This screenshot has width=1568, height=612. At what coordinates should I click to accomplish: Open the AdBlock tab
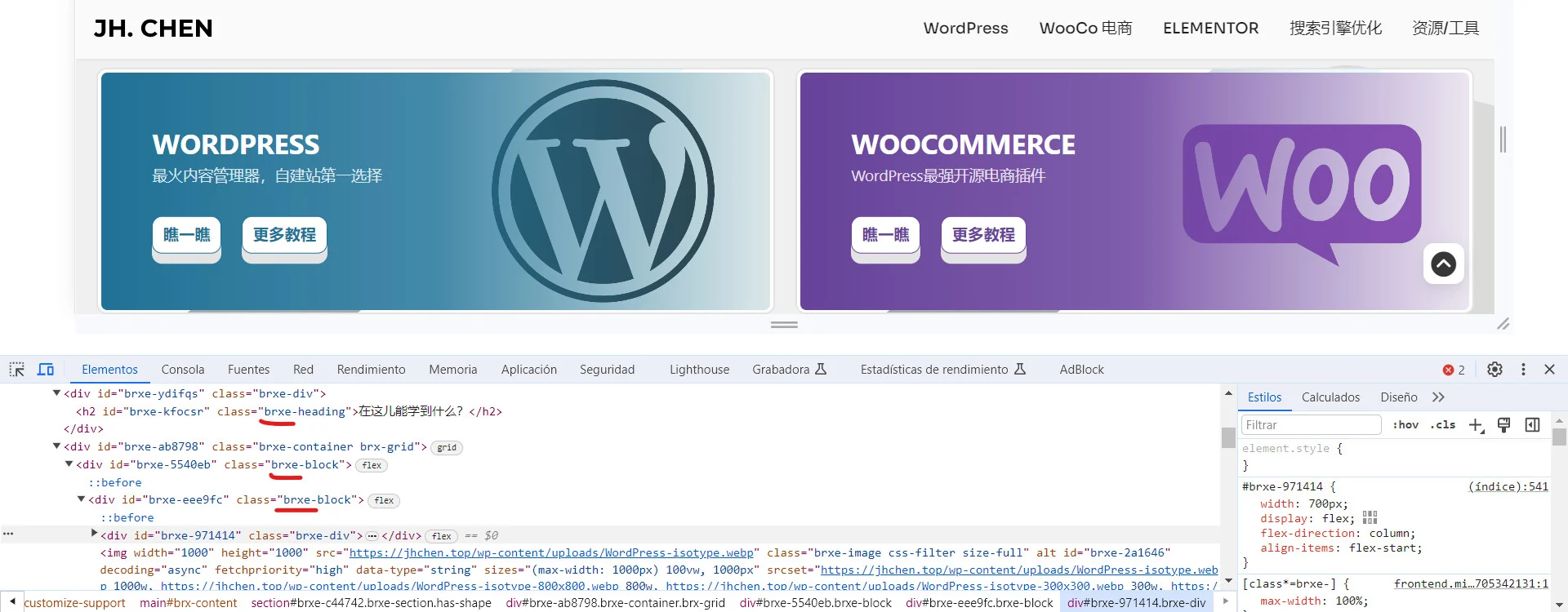[x=1081, y=370]
